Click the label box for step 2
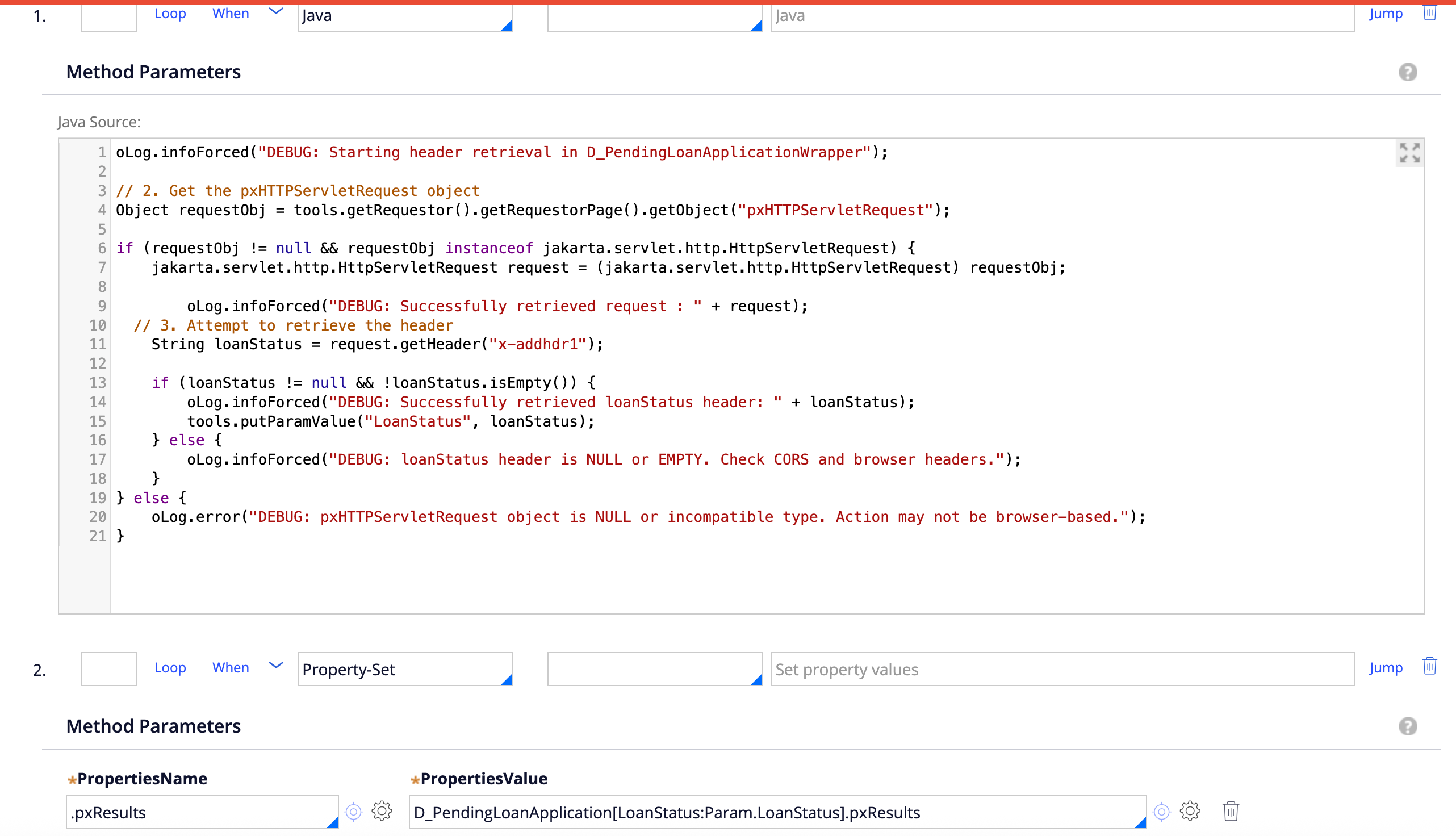This screenshot has height=836, width=1456. point(108,669)
